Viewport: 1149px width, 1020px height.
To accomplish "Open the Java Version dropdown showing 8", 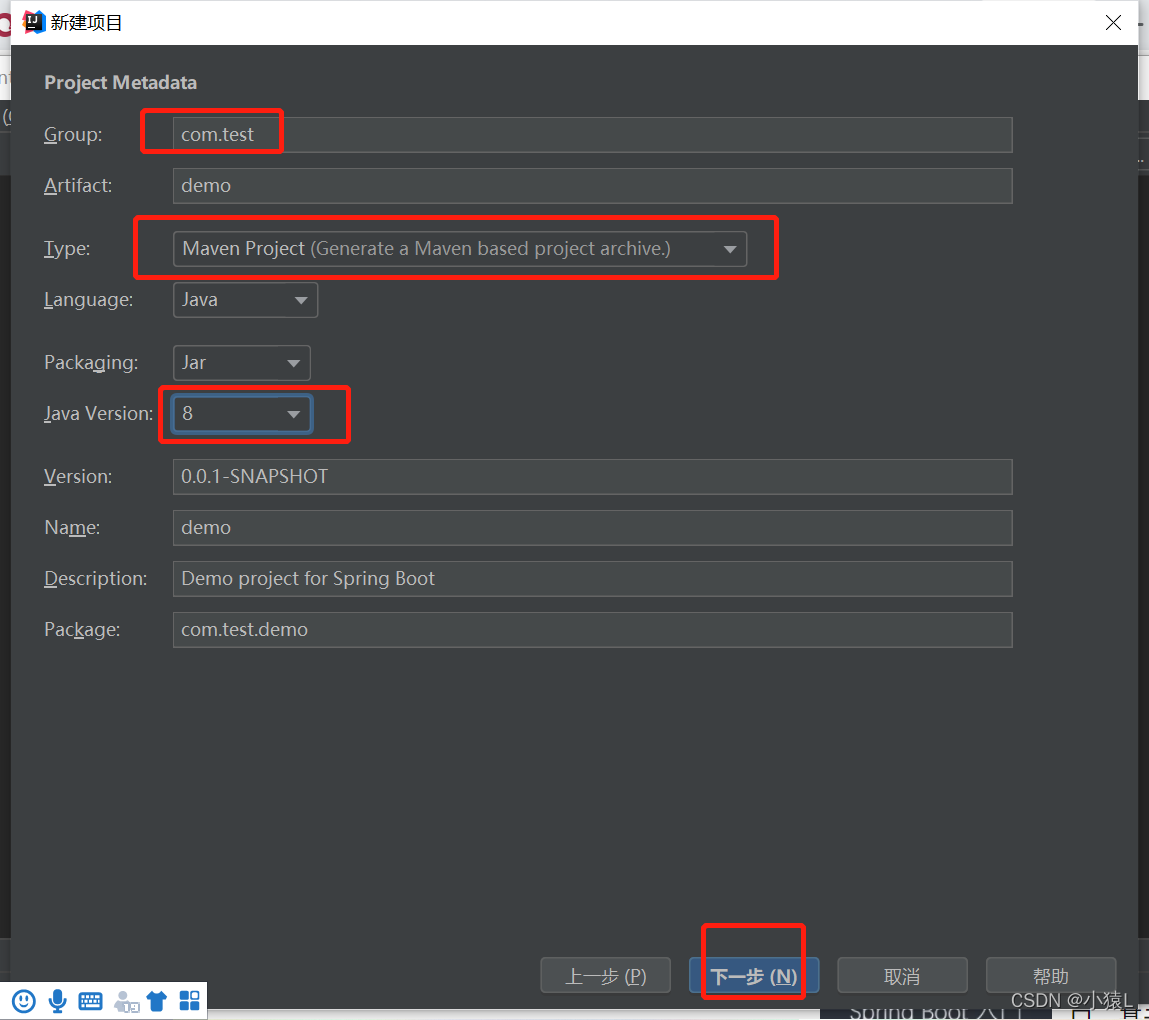I will [x=242, y=414].
